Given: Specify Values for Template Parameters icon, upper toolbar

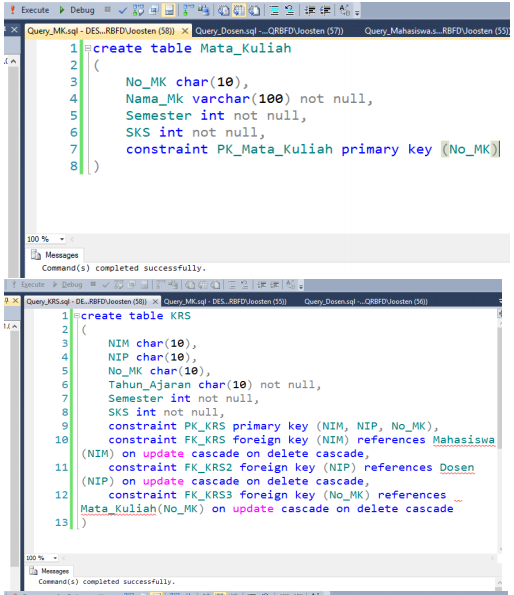Looking at the screenshot, I should [x=344, y=10].
